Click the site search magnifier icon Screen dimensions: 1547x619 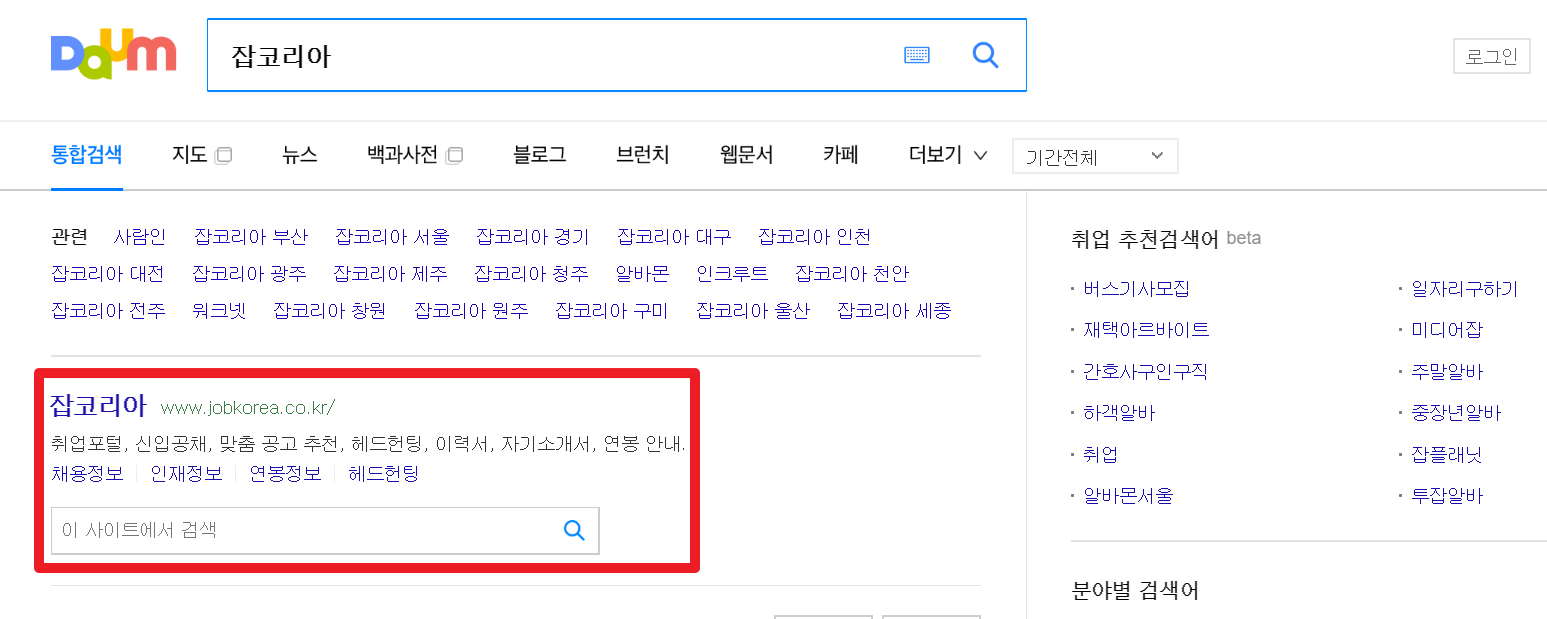pyautogui.click(x=574, y=530)
